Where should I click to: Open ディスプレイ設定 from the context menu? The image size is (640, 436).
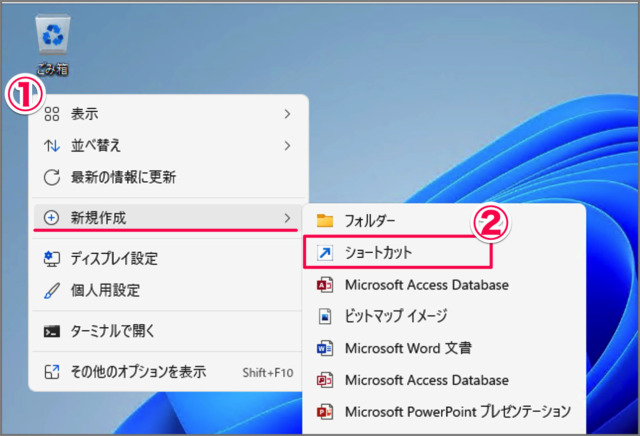pyautogui.click(x=168, y=258)
